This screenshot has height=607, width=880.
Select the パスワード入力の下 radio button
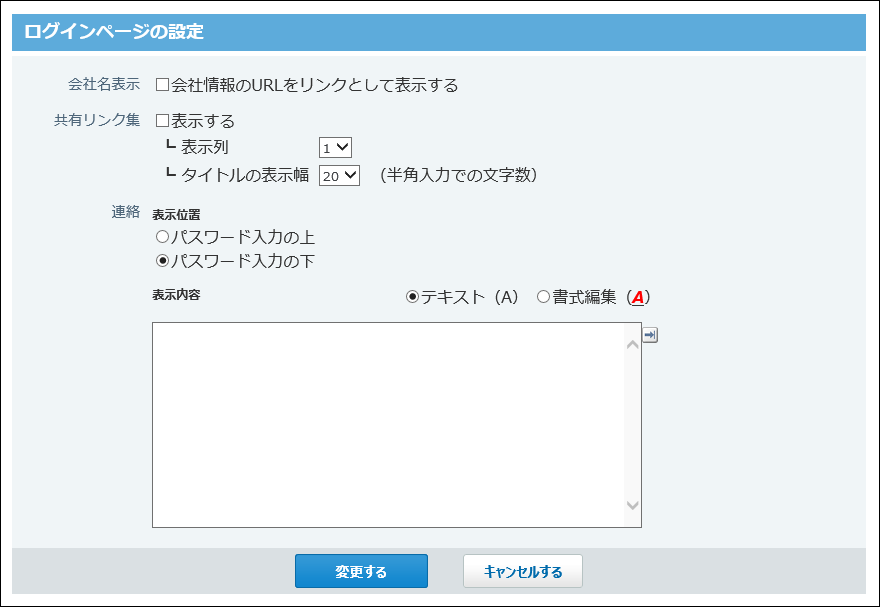[x=162, y=261]
